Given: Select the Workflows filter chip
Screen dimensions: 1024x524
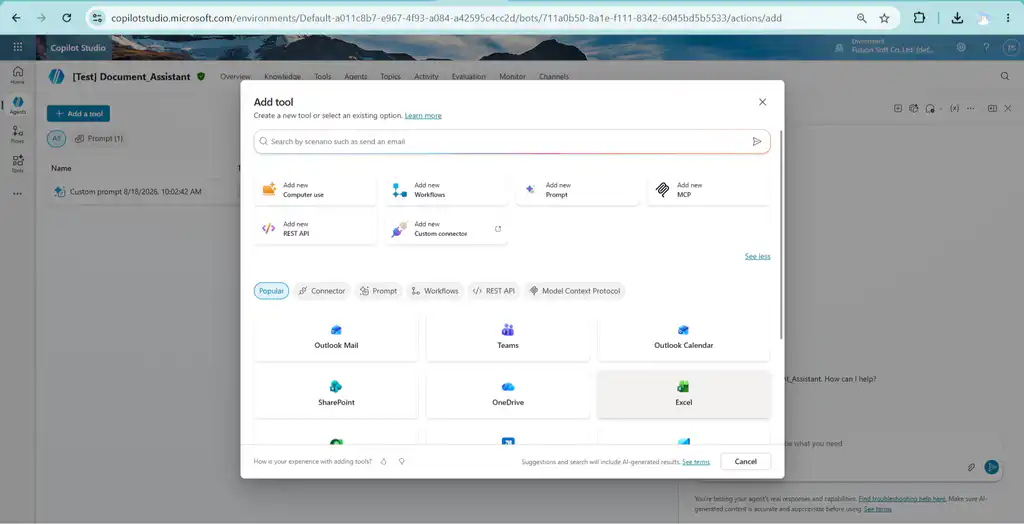Looking at the screenshot, I should point(434,291).
